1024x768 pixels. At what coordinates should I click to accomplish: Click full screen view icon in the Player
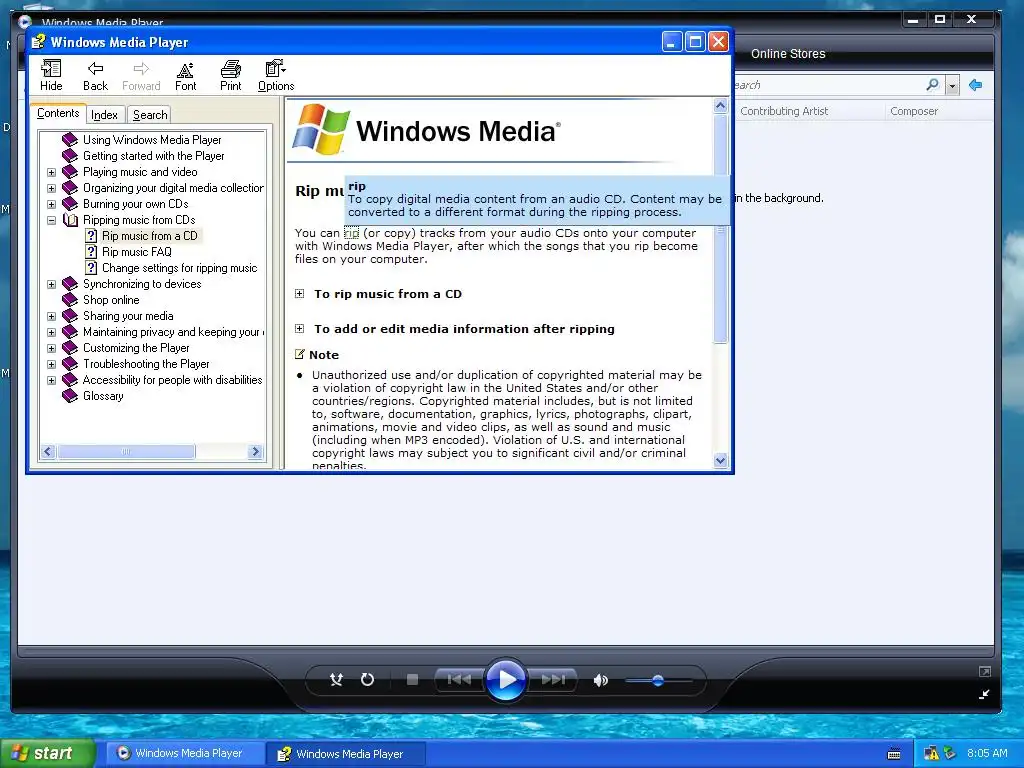point(985,671)
